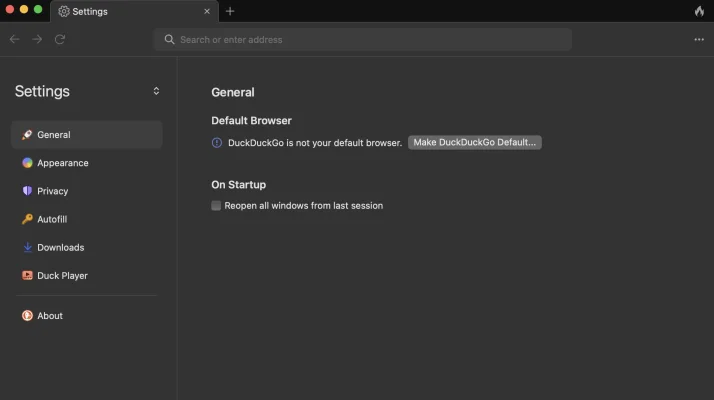Click the On Startup heading
Image resolution: width=714 pixels, height=400 pixels.
pyautogui.click(x=239, y=185)
